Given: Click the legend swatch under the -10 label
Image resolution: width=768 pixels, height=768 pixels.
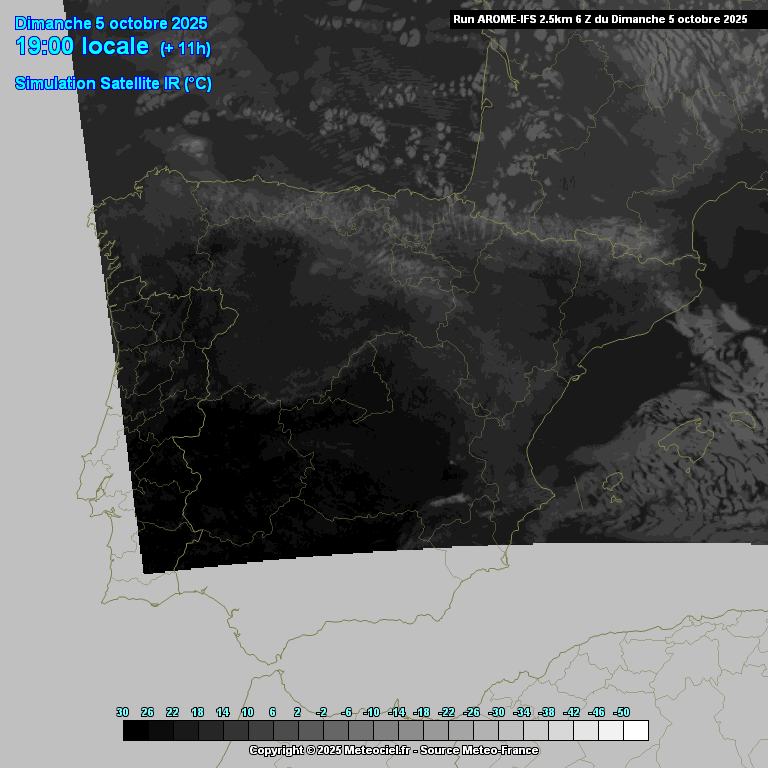Looking at the screenshot, I should (x=385, y=731).
